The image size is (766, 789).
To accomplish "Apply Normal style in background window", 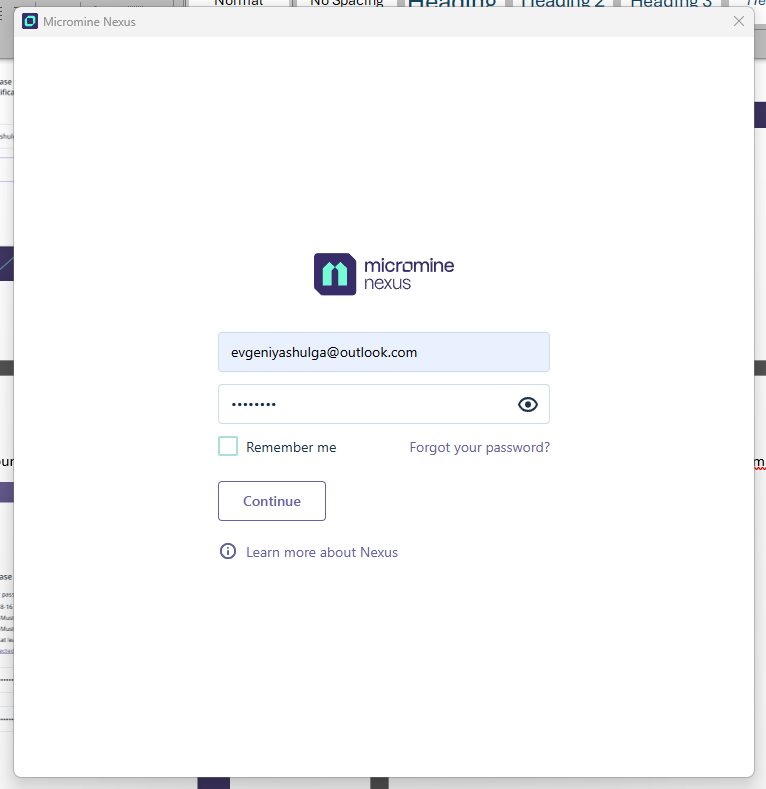I will coord(239,3).
